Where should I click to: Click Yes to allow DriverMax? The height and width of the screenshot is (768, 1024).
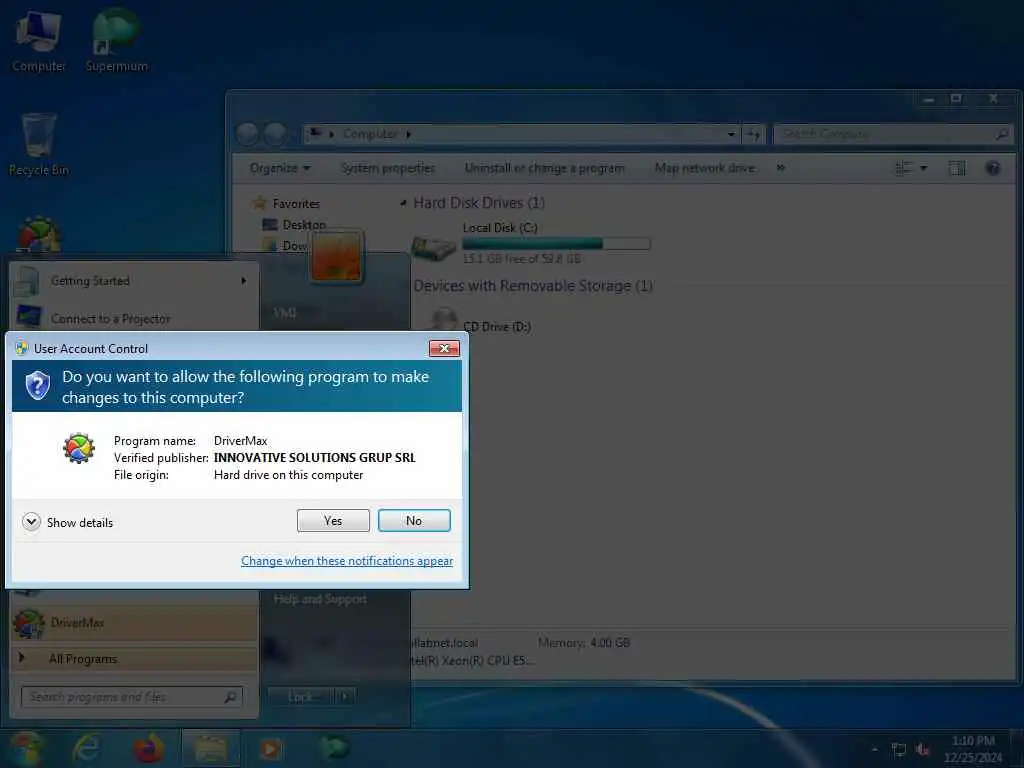coord(333,520)
